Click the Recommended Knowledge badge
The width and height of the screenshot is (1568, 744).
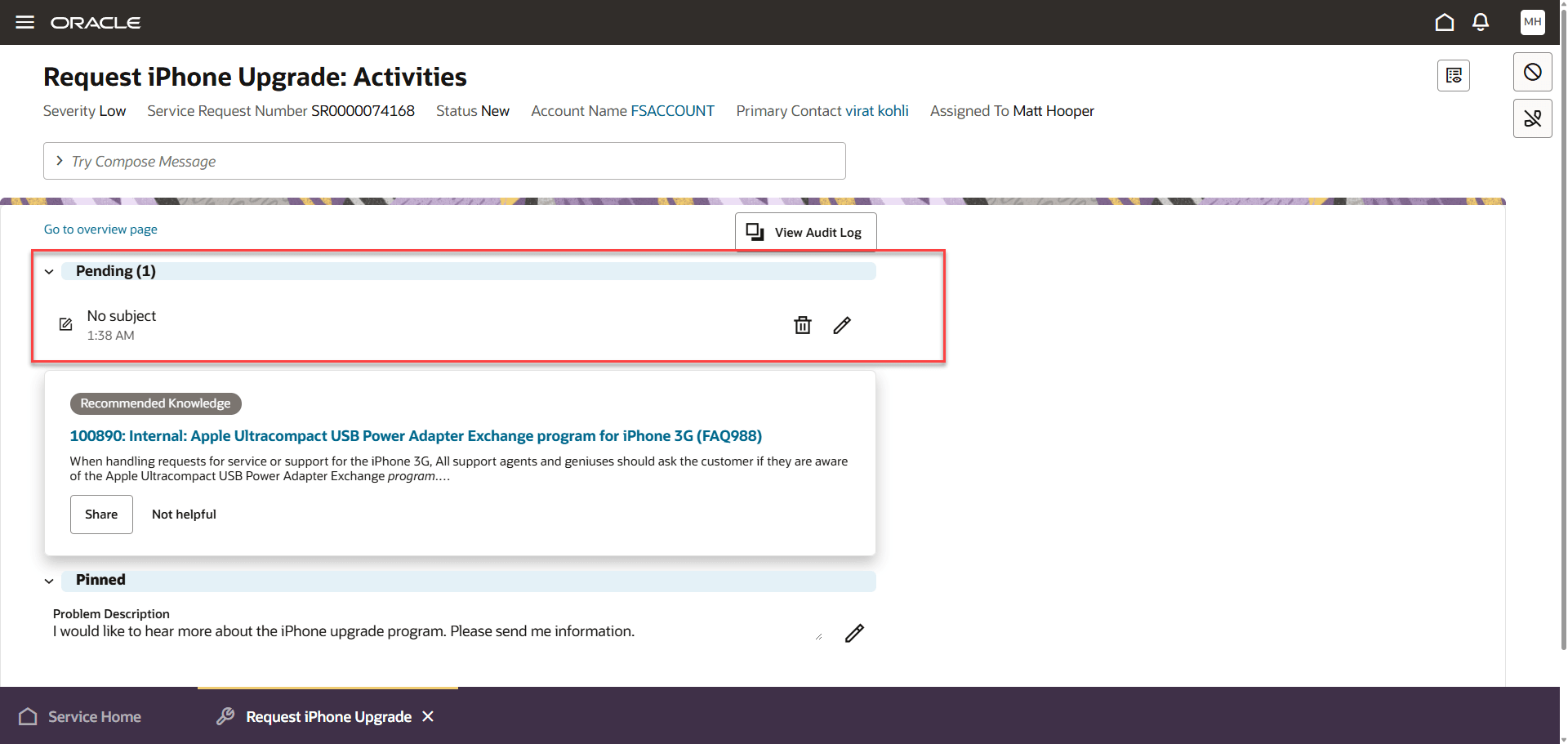tap(155, 403)
